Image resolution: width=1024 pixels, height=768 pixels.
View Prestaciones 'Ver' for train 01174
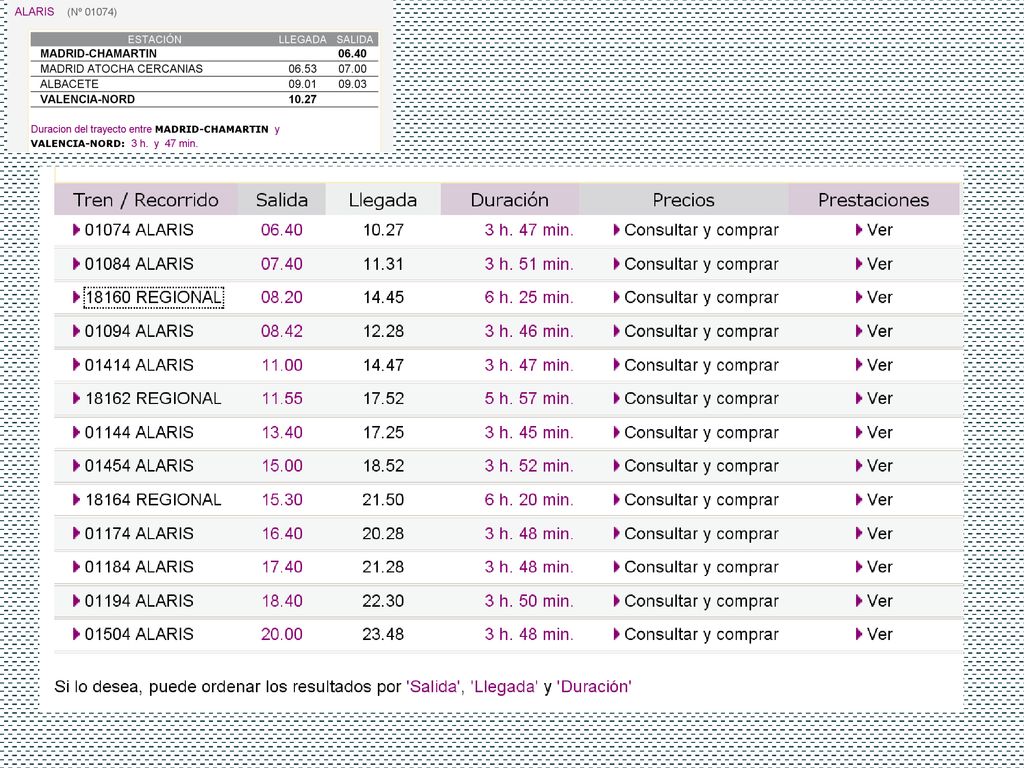(879, 534)
